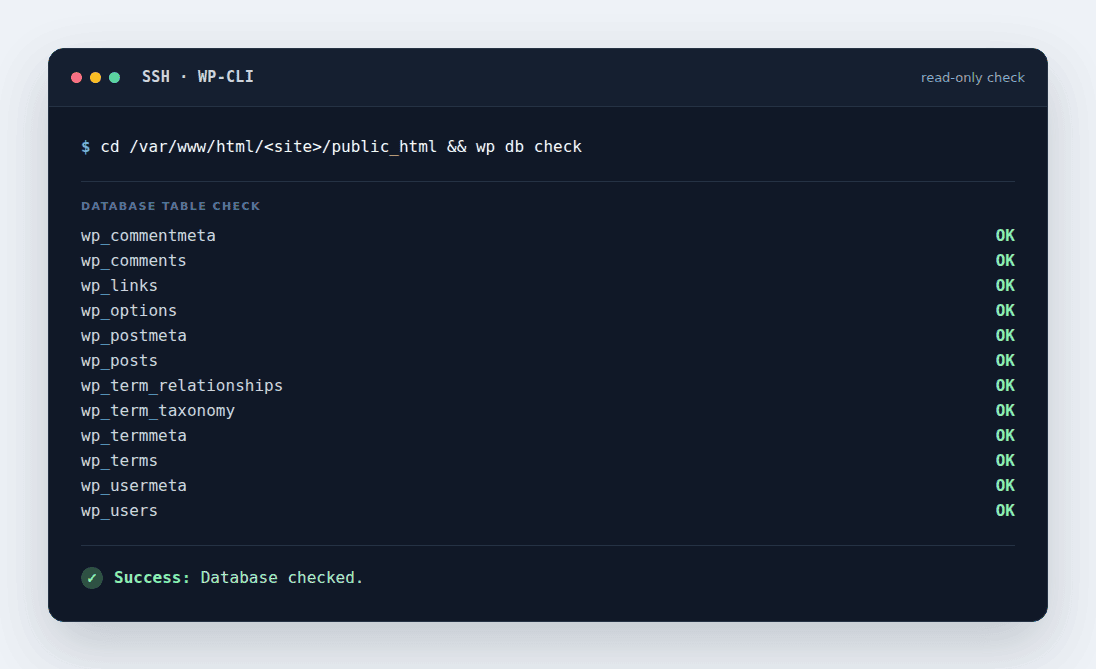Screen dimensions: 1096x669
Task: Click the dollar sign prompt
Action: coord(85,147)
